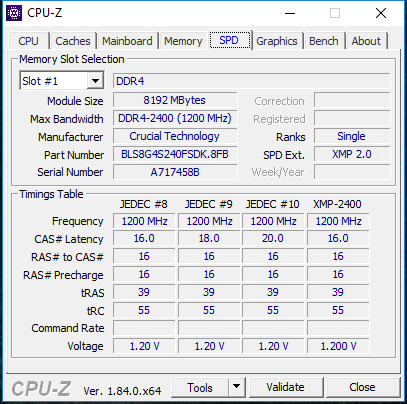The width and height of the screenshot is (407, 404).
Task: Open the About tab
Action: (366, 41)
